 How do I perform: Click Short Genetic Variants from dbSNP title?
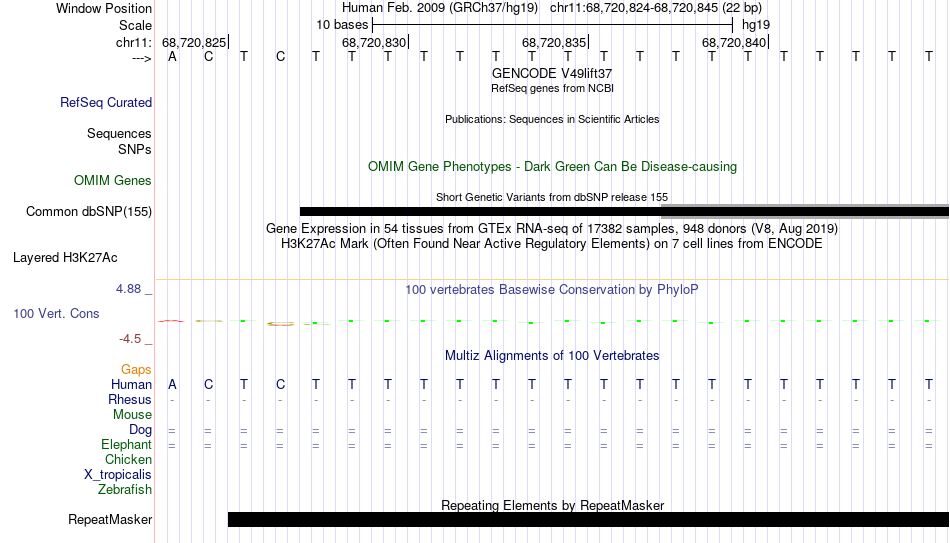tap(552, 197)
